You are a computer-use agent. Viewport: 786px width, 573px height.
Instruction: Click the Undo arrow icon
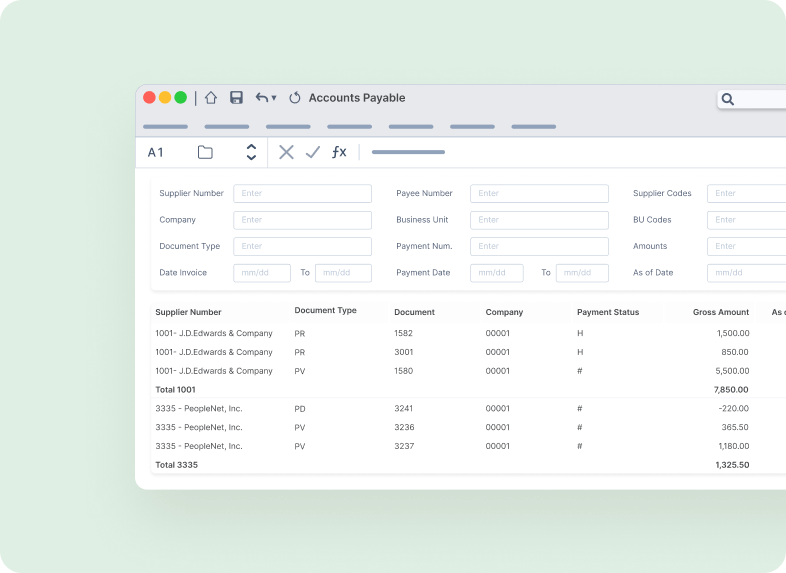(262, 98)
